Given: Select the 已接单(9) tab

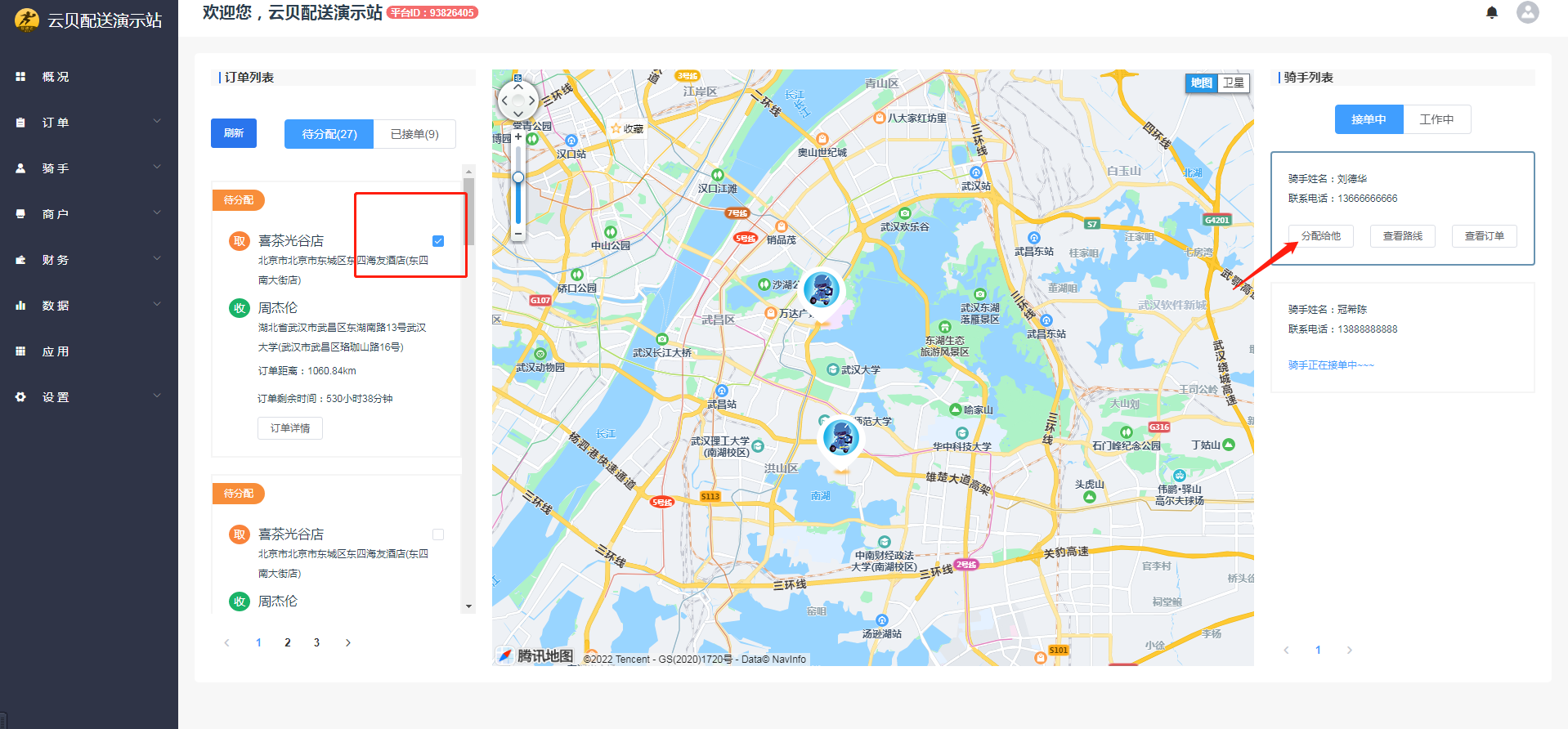Looking at the screenshot, I should [x=414, y=134].
